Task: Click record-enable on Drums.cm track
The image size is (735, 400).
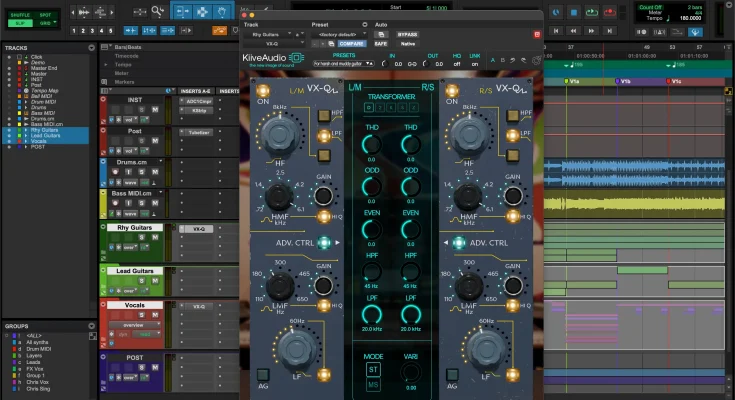Action: [x=117, y=171]
